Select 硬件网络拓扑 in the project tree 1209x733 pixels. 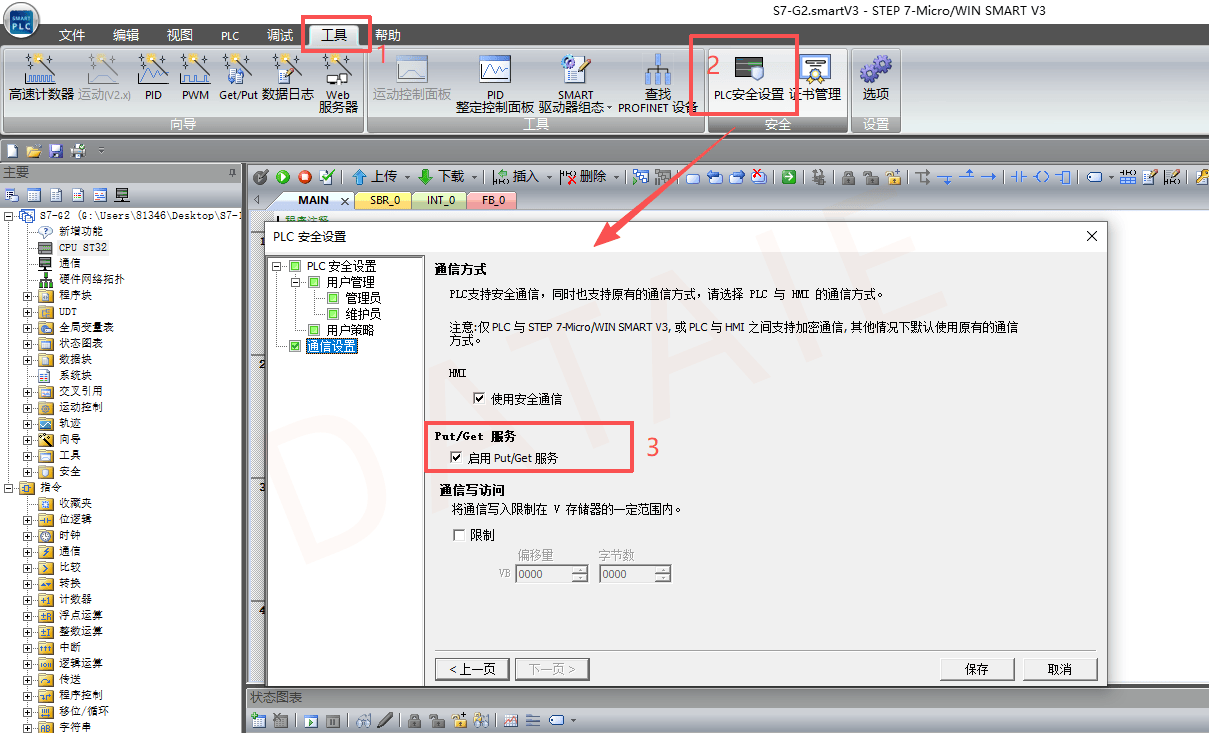(x=92, y=279)
